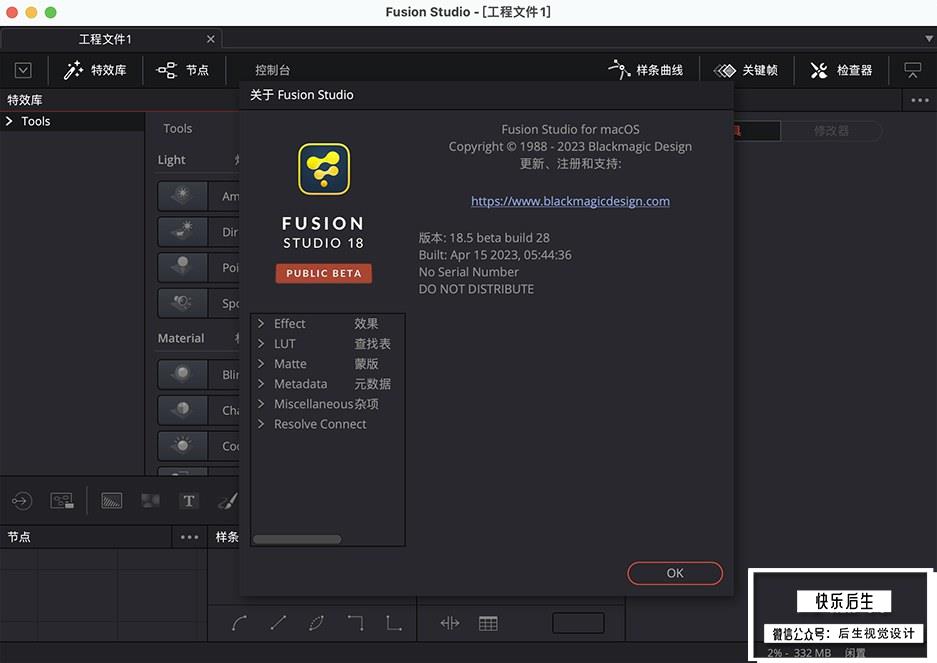Click the 'No Serial Number' text
Screen dimensions: 937x663
(x=468, y=272)
